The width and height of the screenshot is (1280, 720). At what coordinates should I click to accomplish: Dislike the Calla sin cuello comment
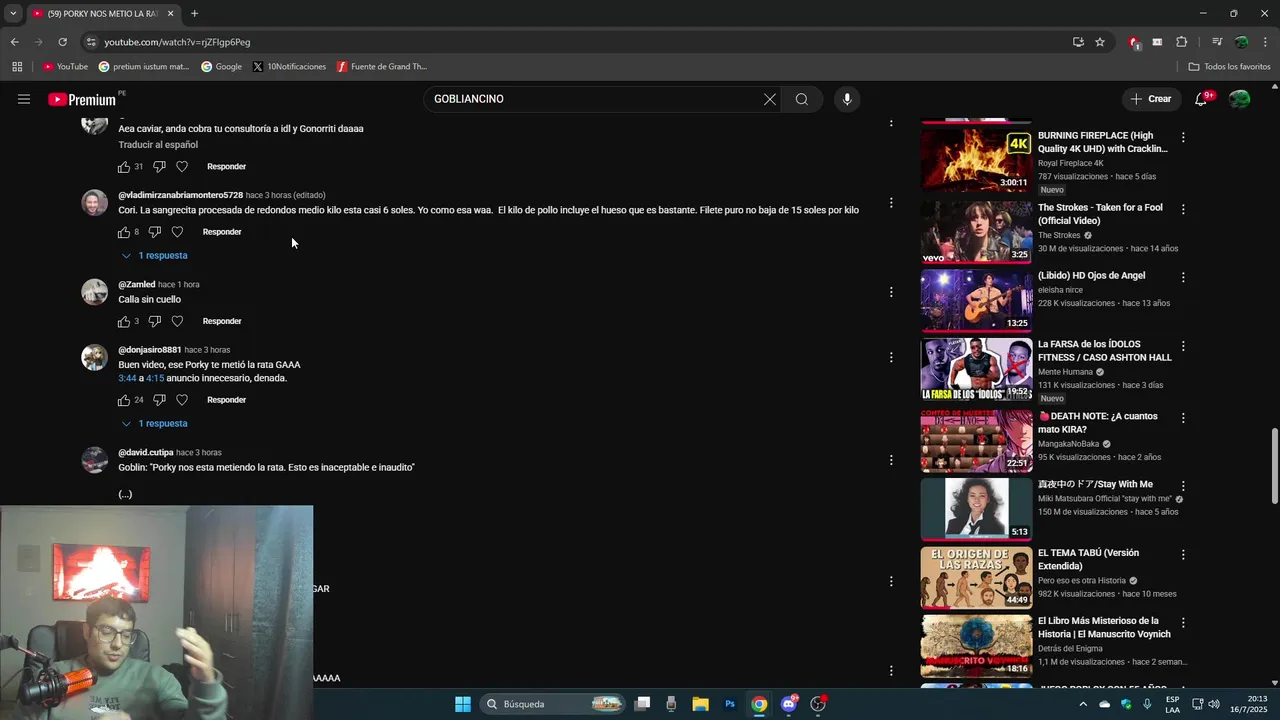[x=154, y=322]
